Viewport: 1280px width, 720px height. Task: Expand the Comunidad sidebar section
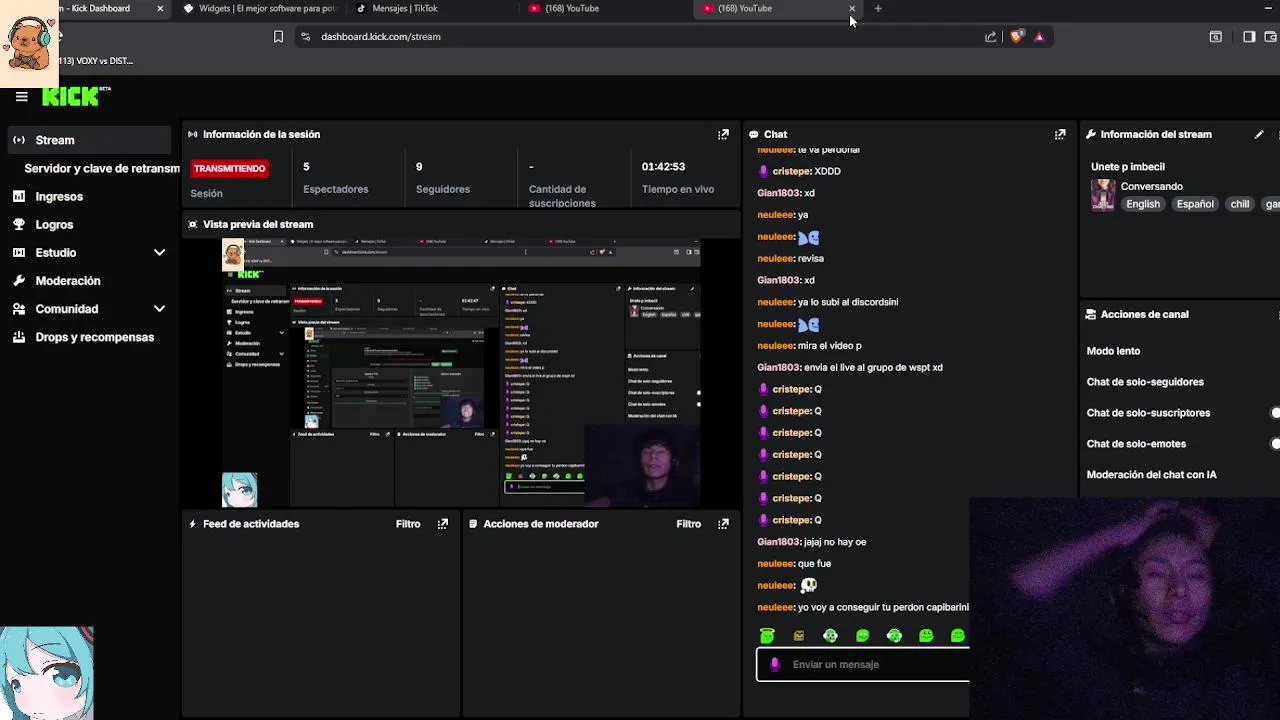pos(159,309)
